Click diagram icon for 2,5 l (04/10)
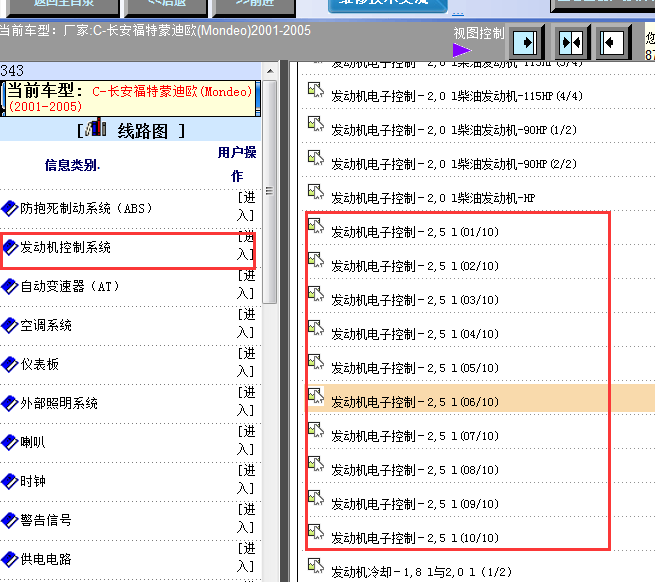This screenshot has height=582, width=655. point(316,329)
